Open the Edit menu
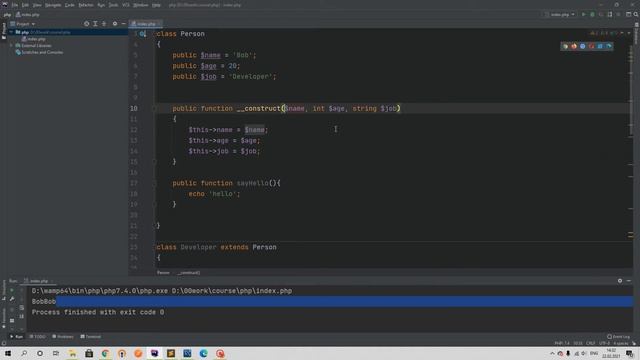Image resolution: width=640 pixels, height=360 pixels. (25, 5)
